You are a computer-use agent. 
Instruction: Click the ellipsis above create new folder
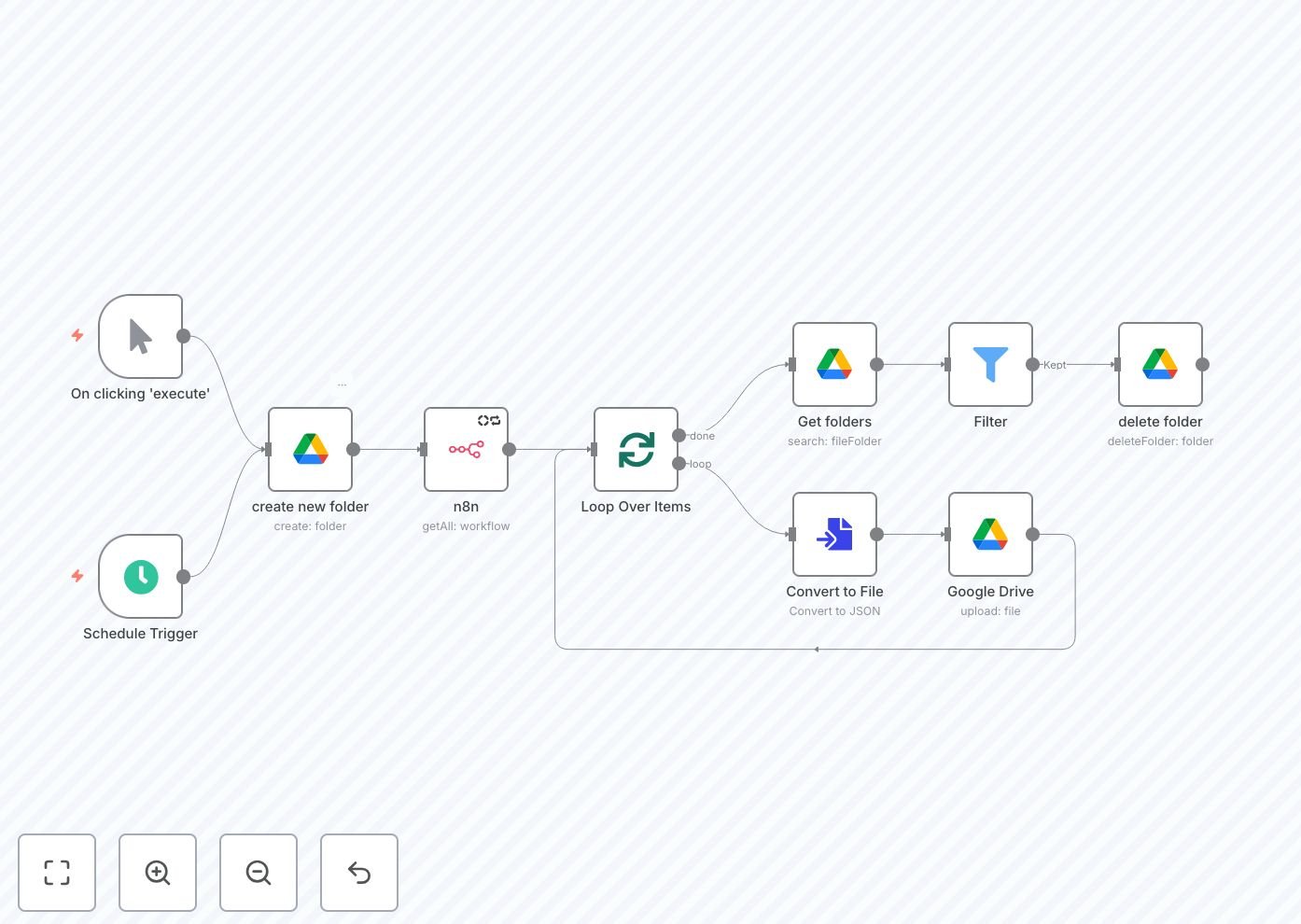342,384
